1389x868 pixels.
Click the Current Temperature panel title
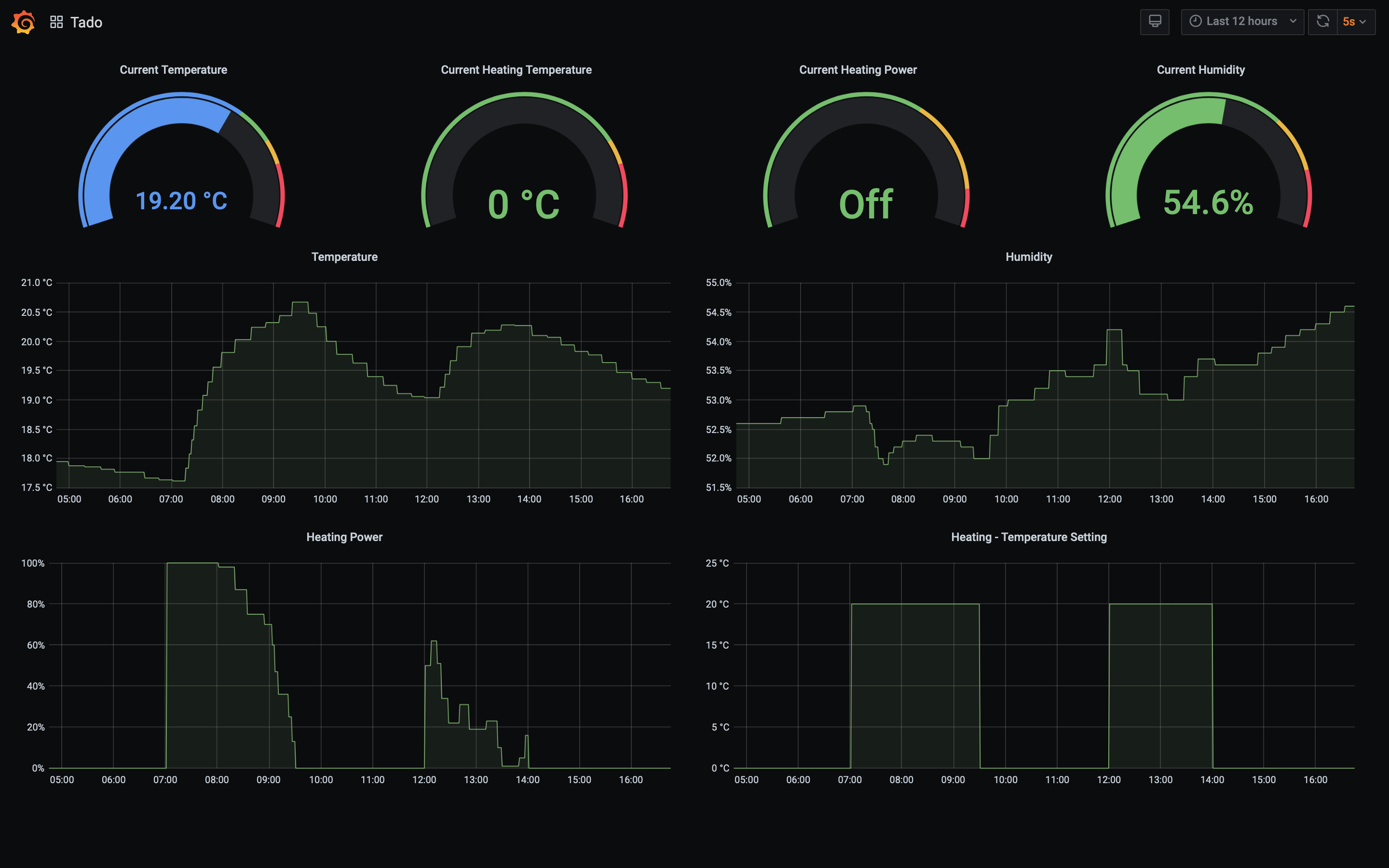pos(173,70)
